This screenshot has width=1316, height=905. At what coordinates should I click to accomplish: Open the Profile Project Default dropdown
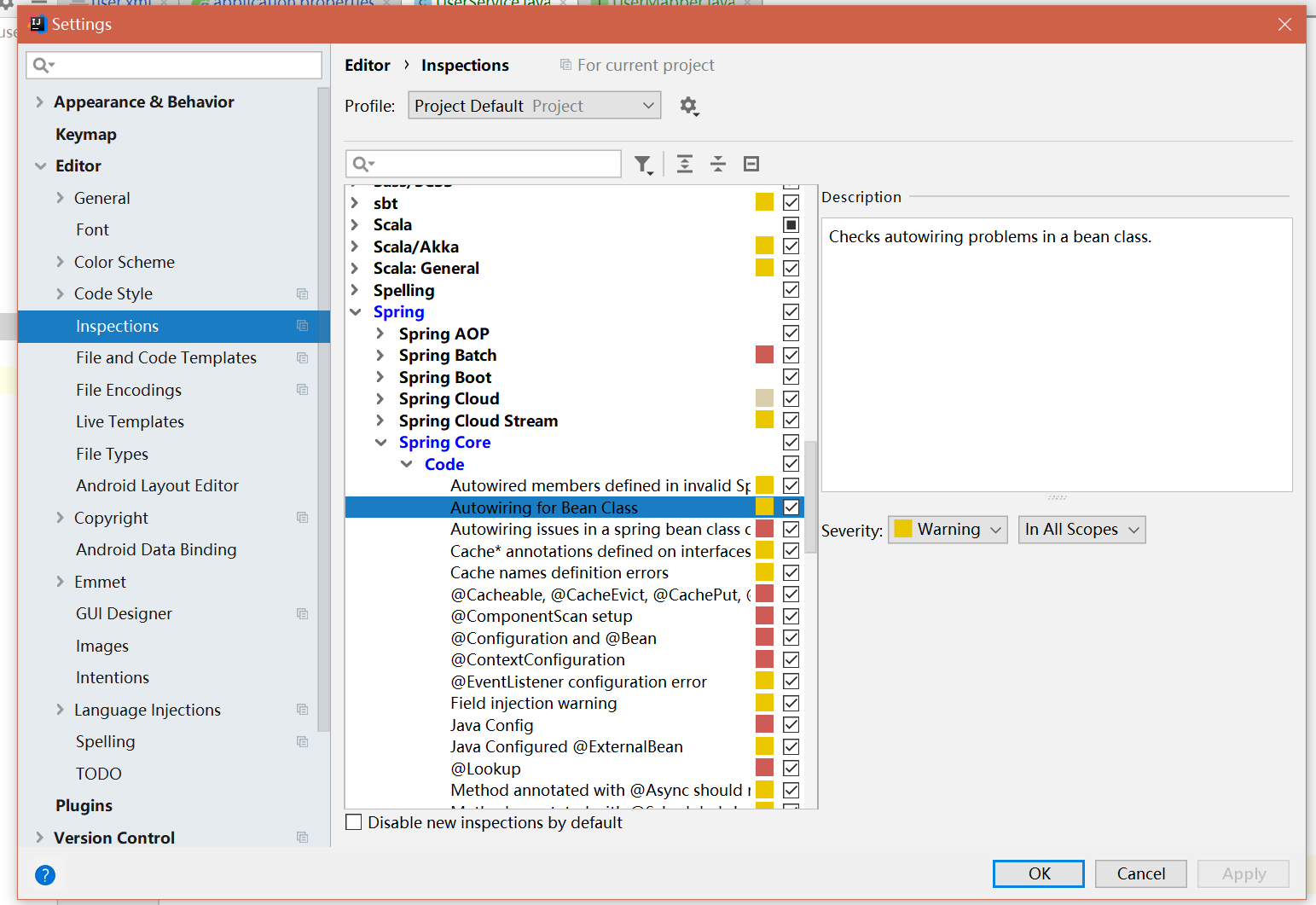click(535, 106)
